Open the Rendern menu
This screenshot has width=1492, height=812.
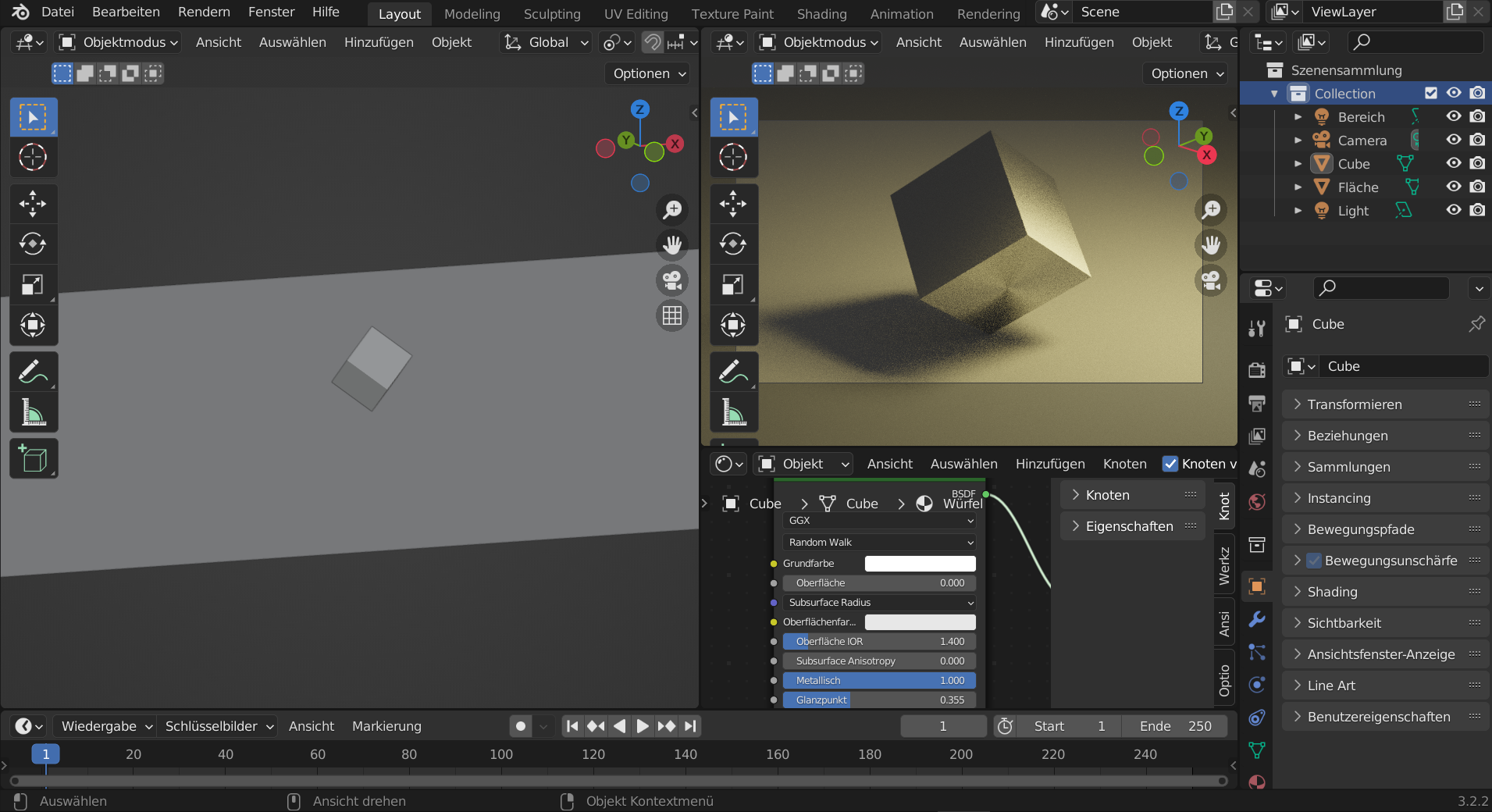tap(204, 12)
